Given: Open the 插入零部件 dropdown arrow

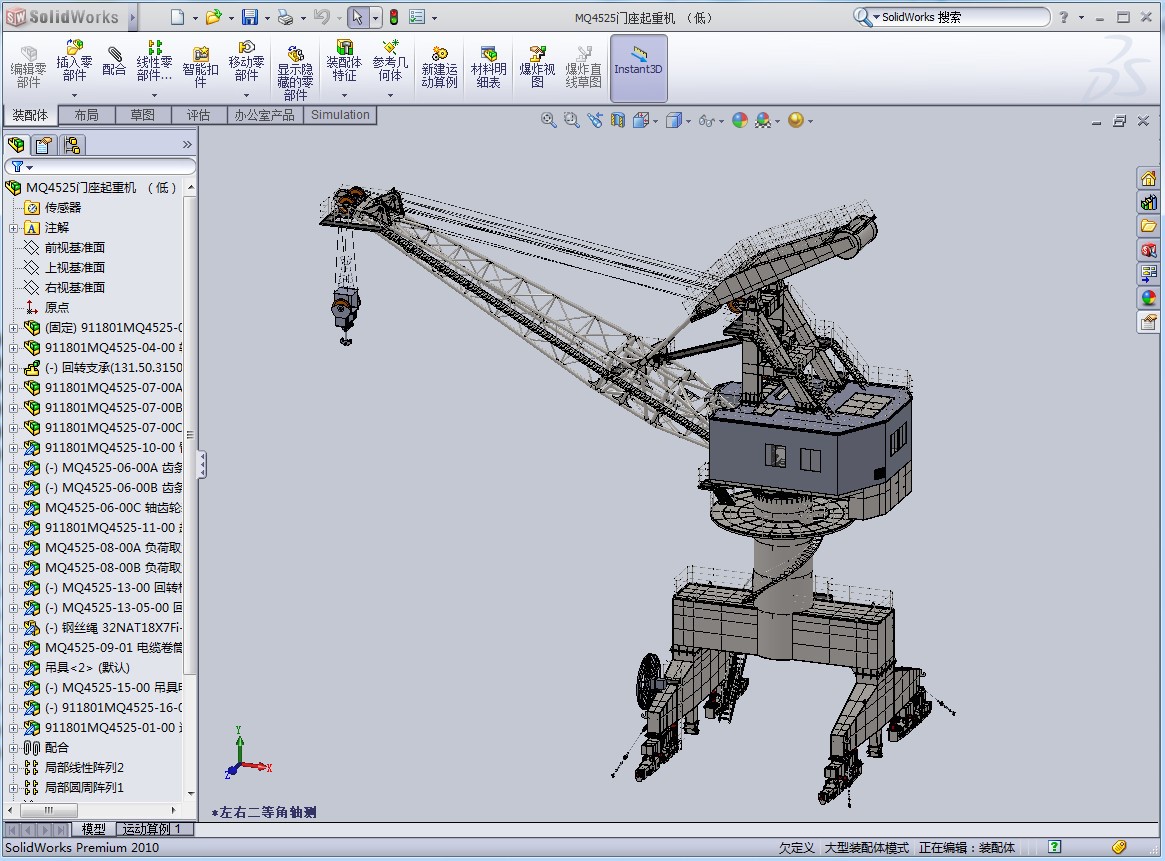Looking at the screenshot, I should 74,96.
